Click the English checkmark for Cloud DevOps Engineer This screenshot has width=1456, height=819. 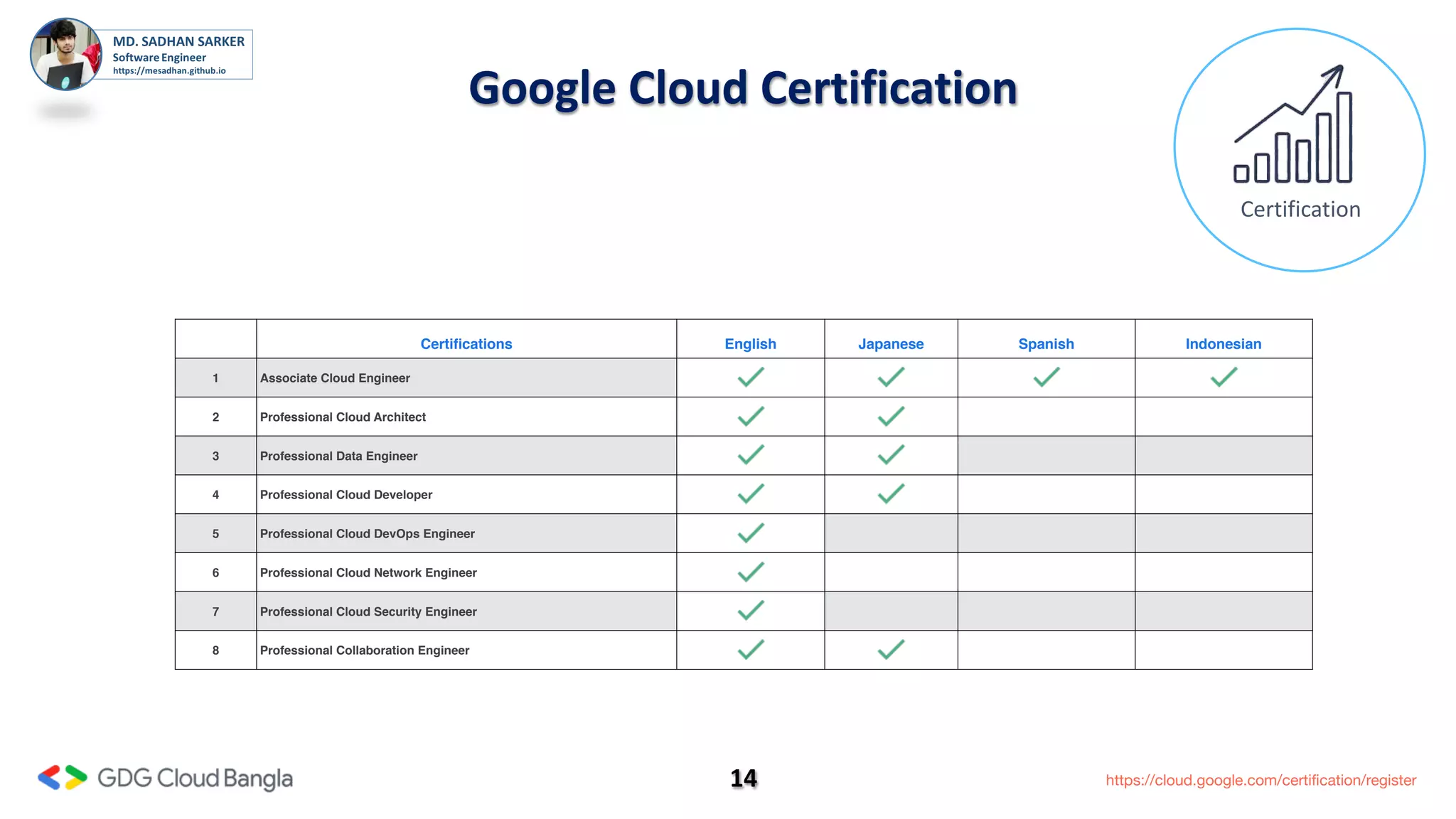click(x=751, y=532)
